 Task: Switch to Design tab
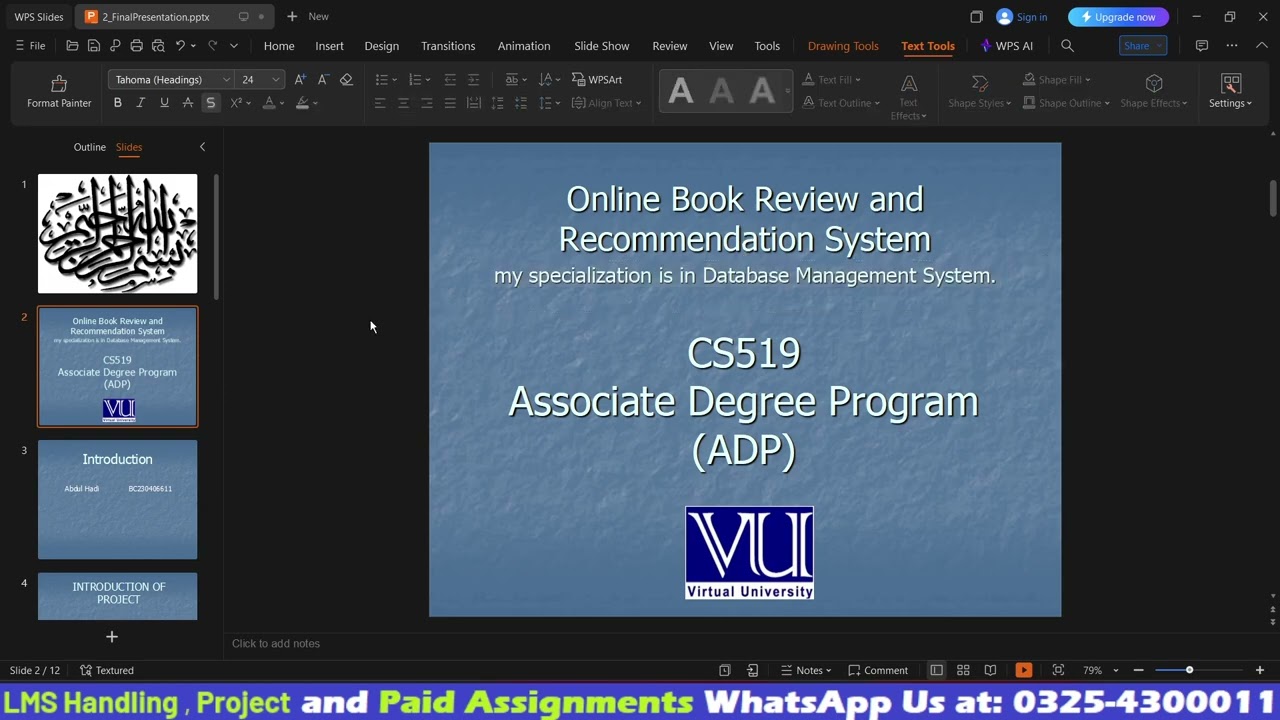point(381,46)
